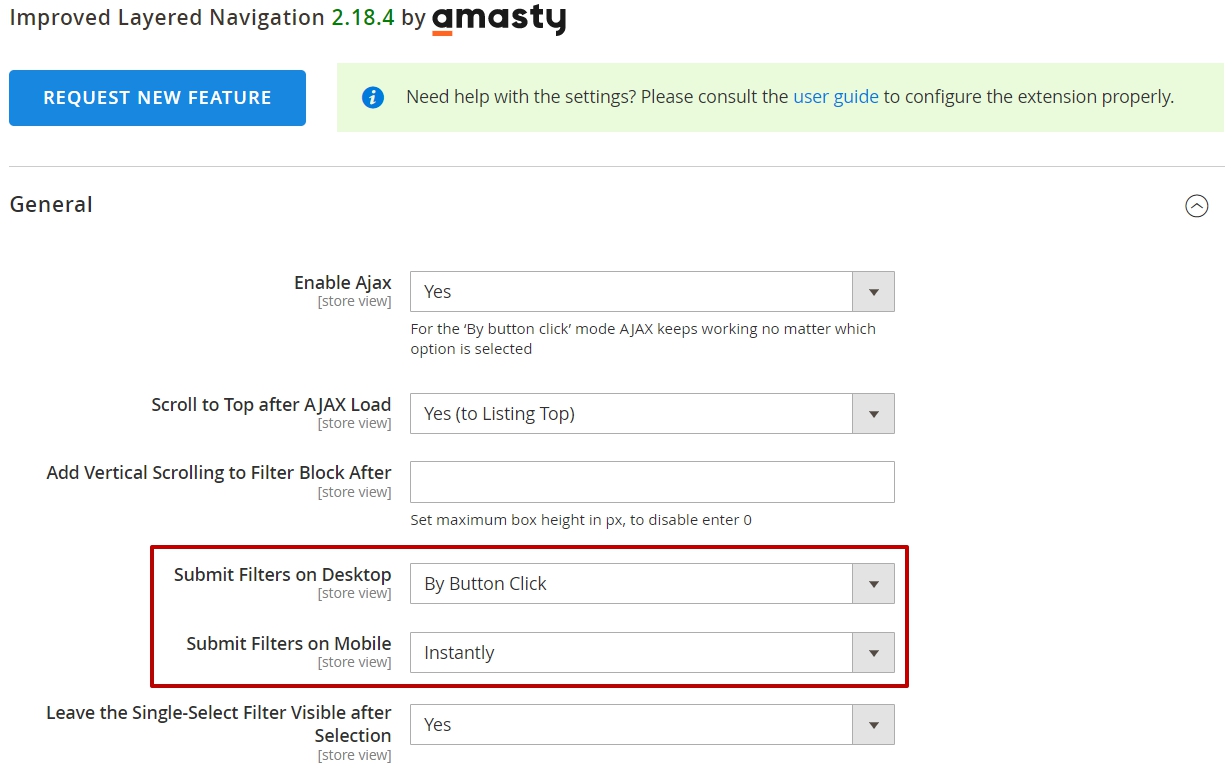The width and height of the screenshot is (1232, 768).
Task: Collapse the General section via circle chevron
Action: click(x=1196, y=206)
